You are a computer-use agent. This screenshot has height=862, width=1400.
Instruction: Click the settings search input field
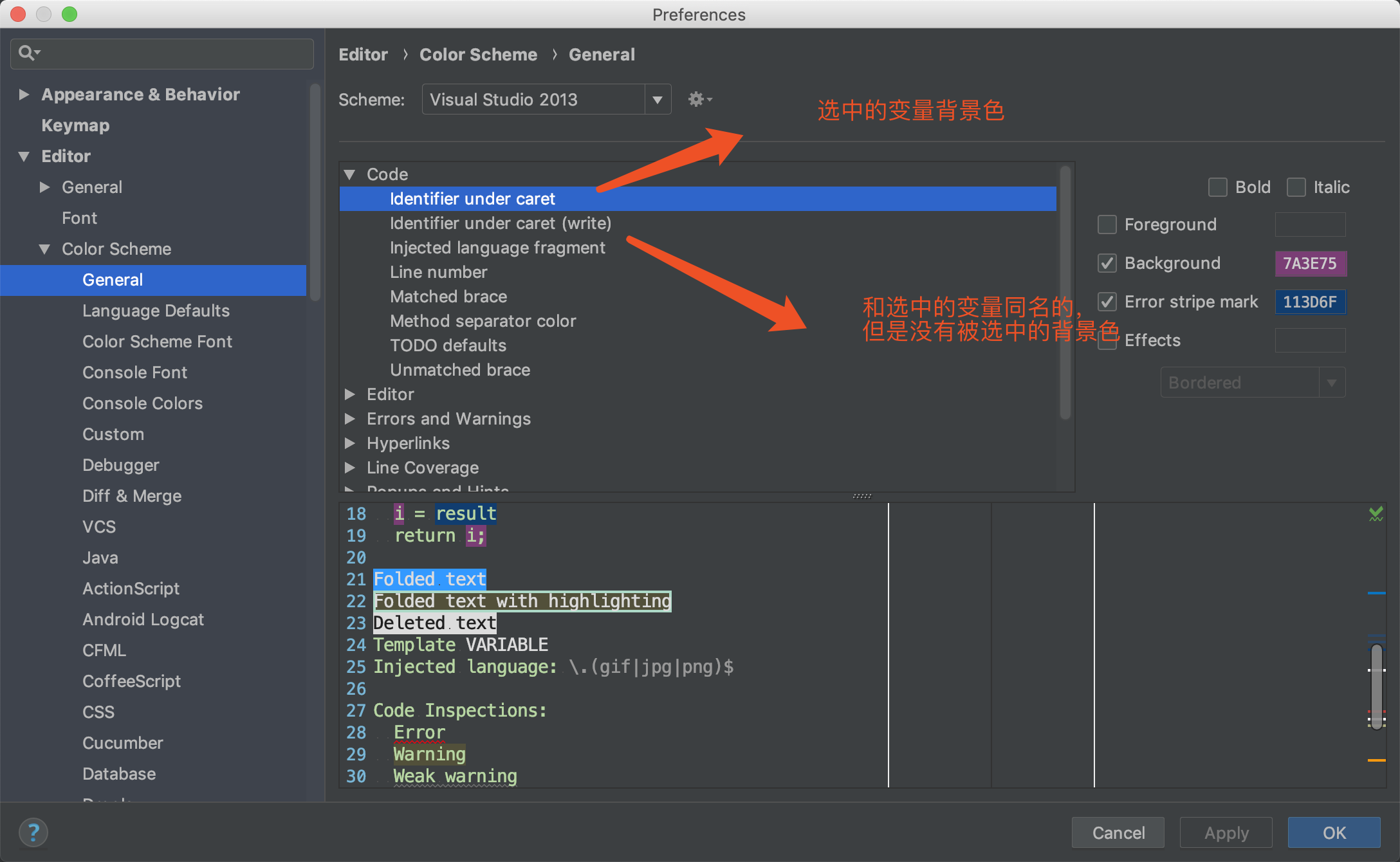(174, 53)
